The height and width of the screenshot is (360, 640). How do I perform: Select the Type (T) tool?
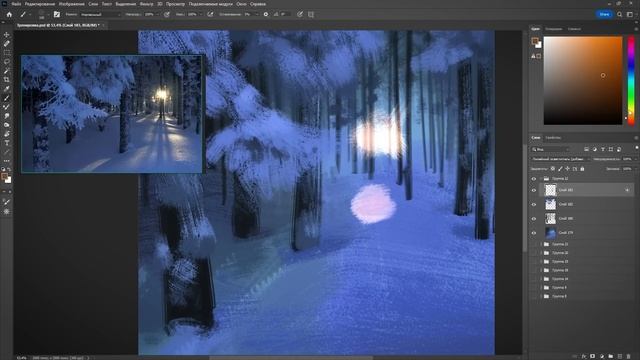[7, 143]
